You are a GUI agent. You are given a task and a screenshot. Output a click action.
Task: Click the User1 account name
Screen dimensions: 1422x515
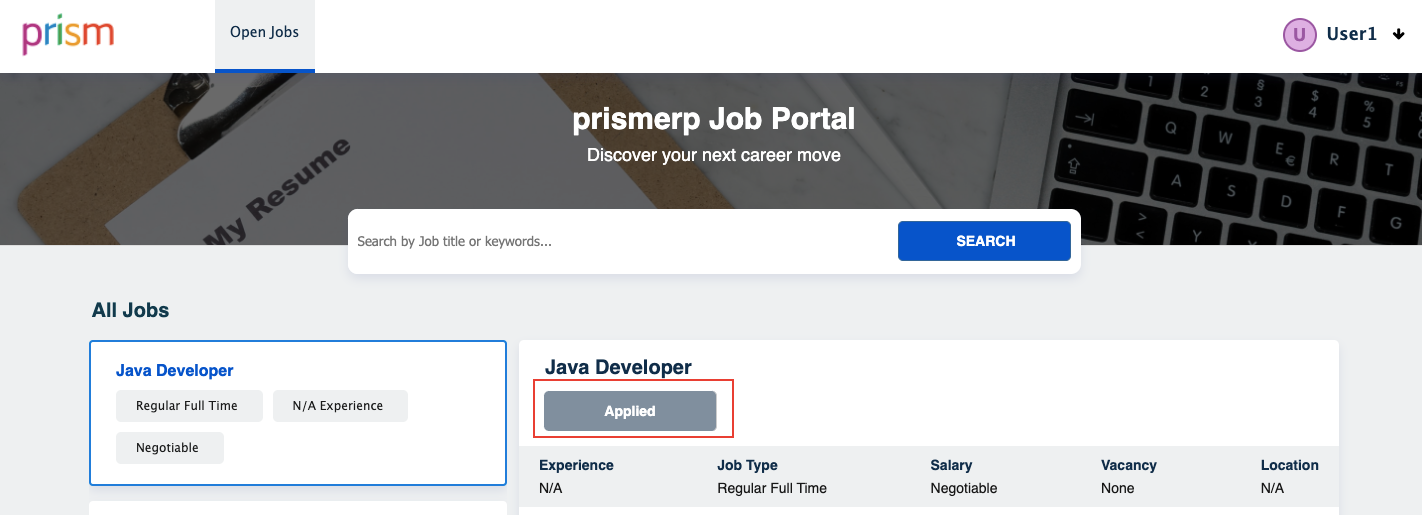coord(1351,35)
